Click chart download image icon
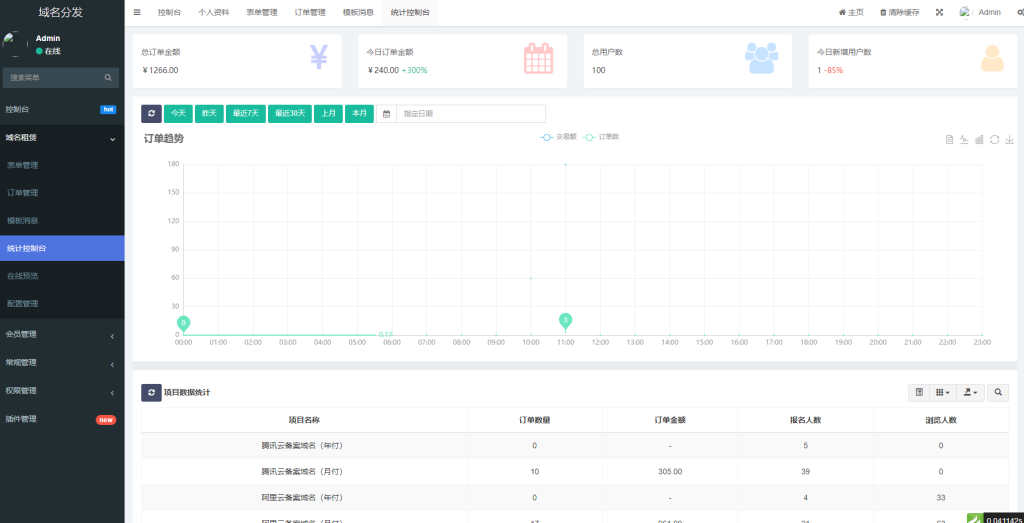Viewport: 1024px width, 523px height. (1009, 139)
